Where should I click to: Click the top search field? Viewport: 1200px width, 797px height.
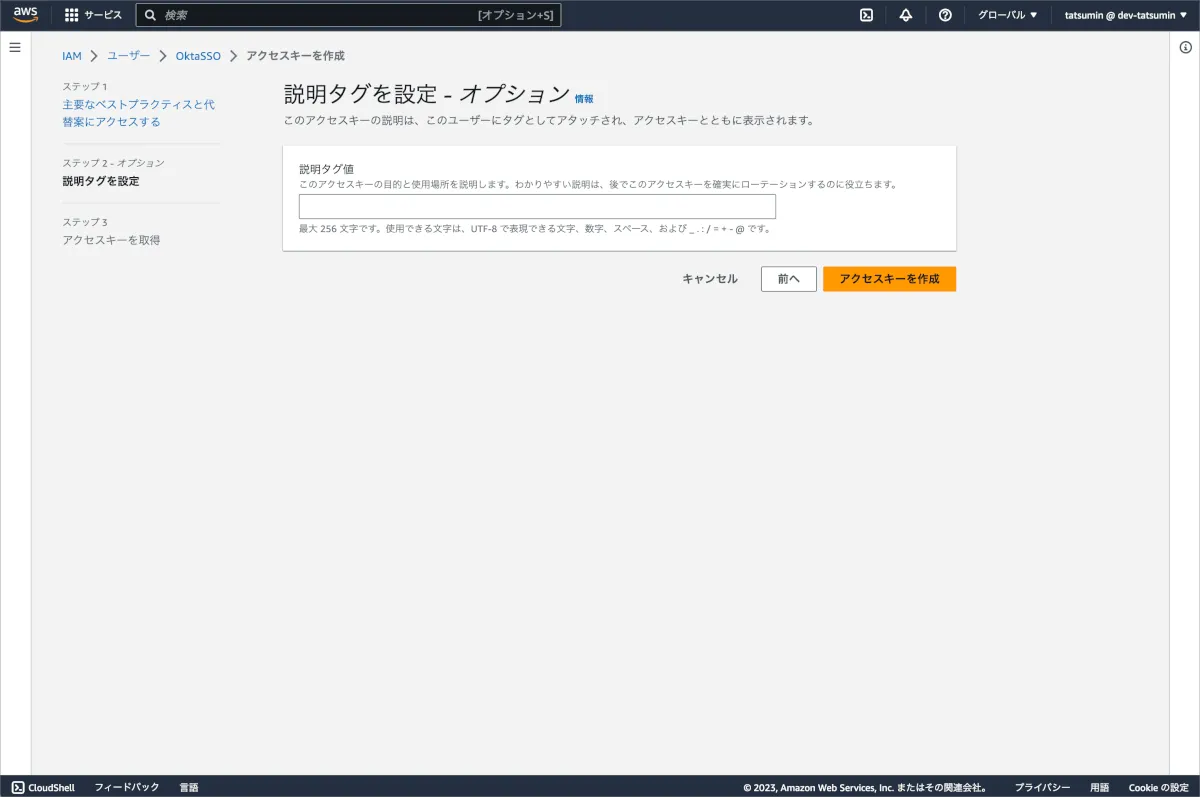click(350, 15)
